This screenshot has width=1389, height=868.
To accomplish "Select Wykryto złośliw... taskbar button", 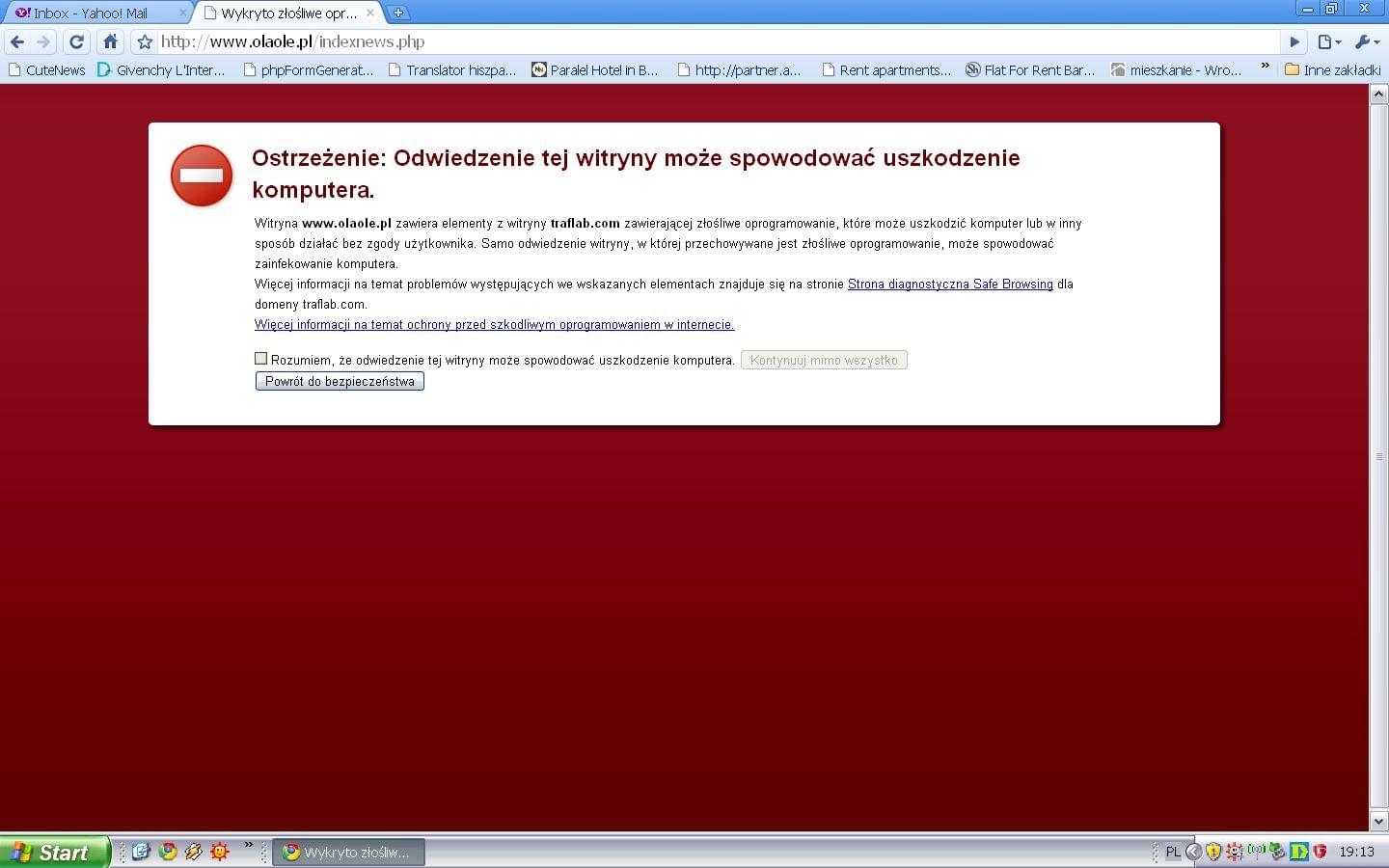I will pyautogui.click(x=348, y=853).
